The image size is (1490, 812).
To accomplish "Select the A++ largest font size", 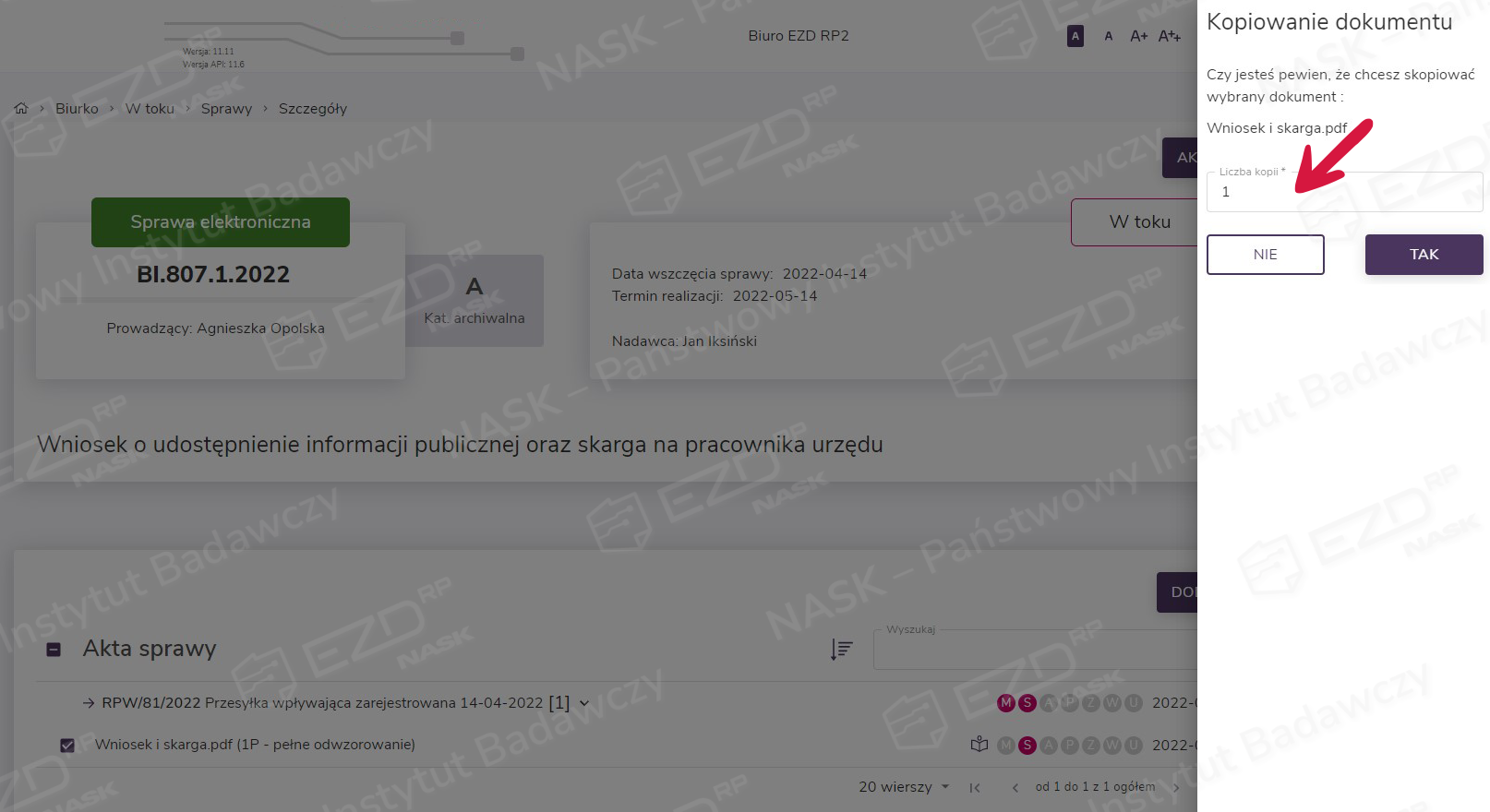I will (x=1170, y=36).
